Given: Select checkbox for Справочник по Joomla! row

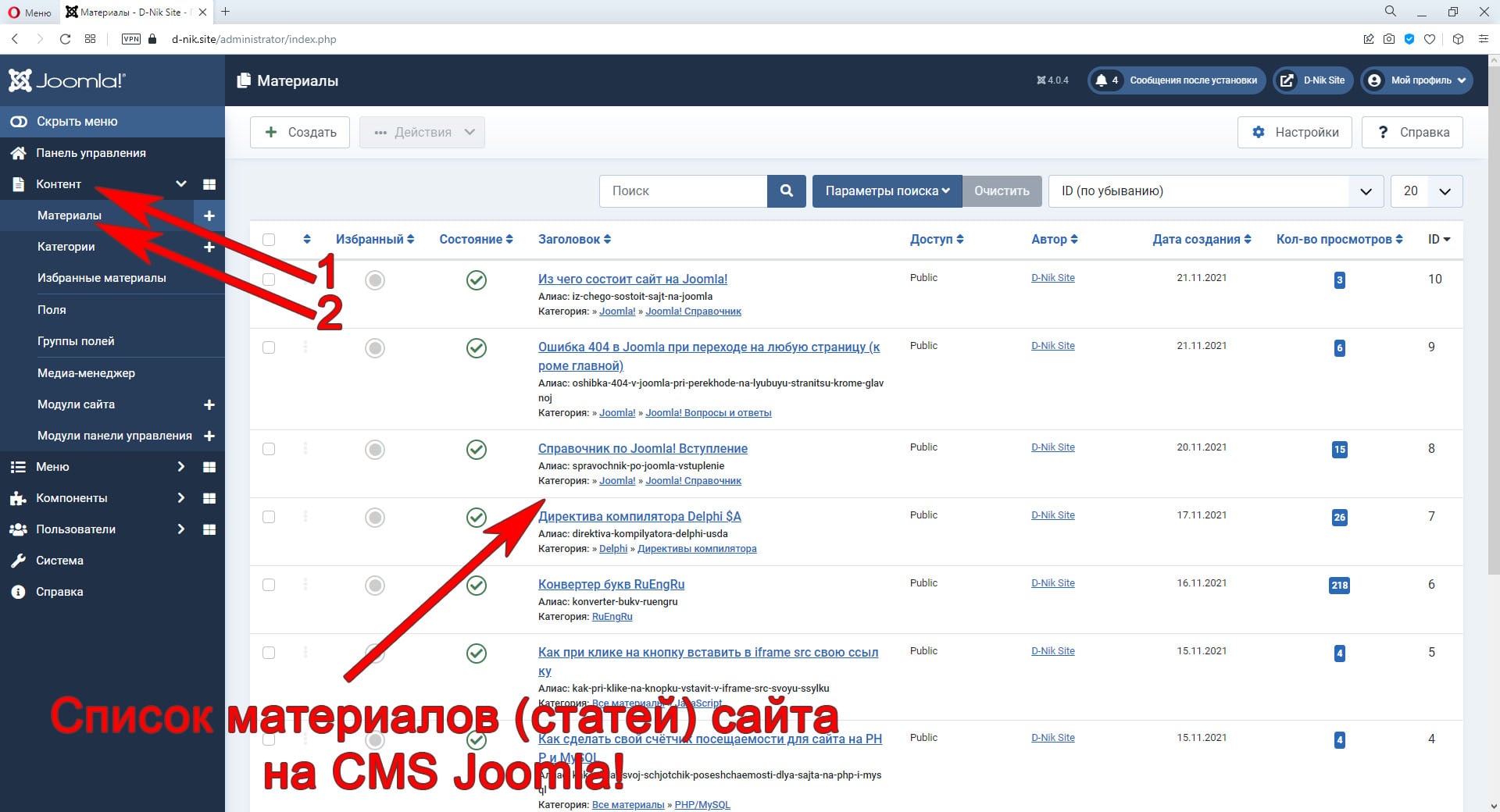Looking at the screenshot, I should pyautogui.click(x=269, y=449).
